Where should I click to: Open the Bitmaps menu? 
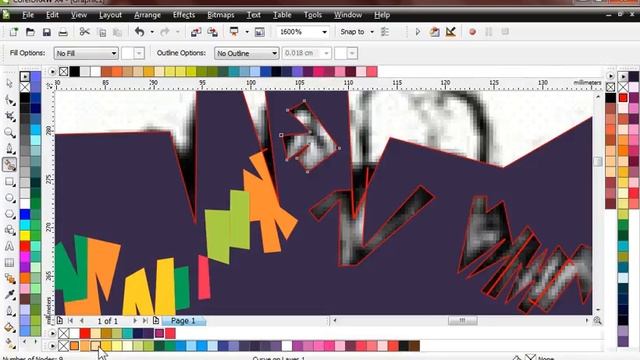[x=221, y=15]
